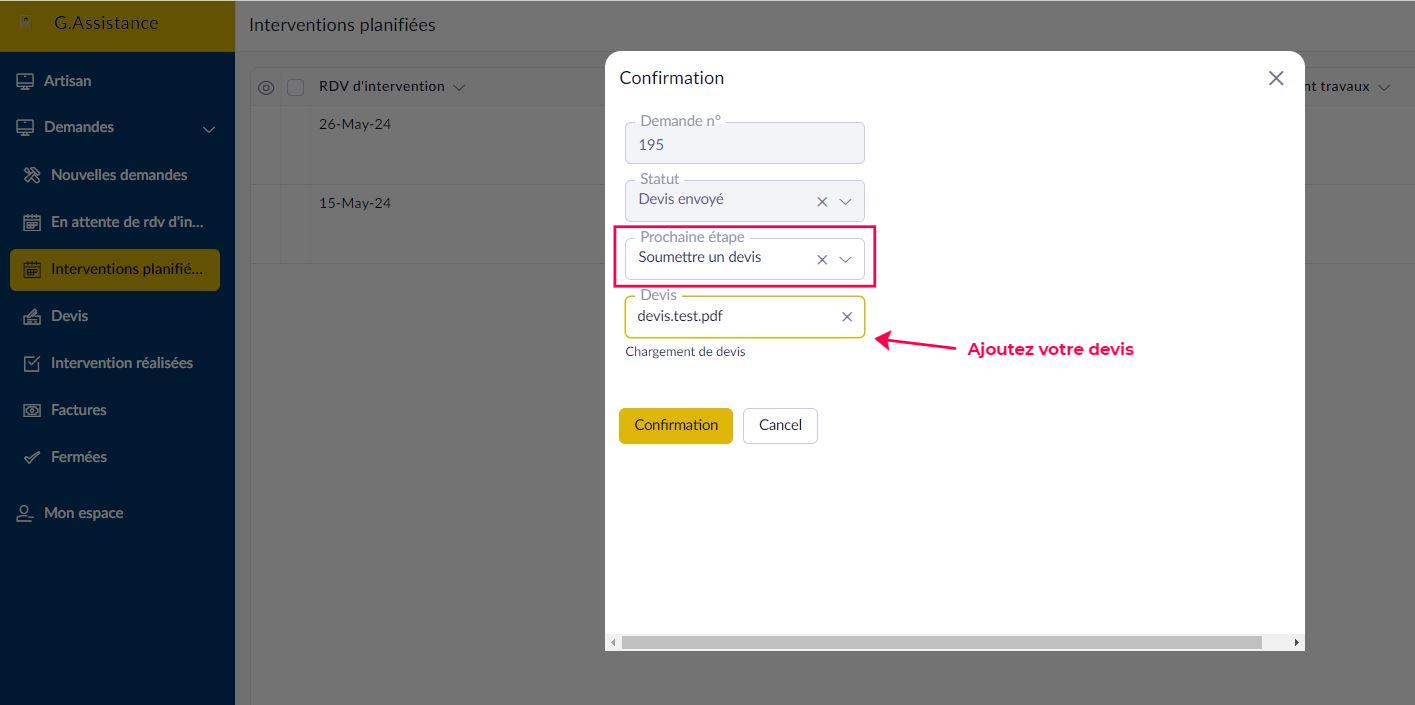Click the Fermées double-check icon
This screenshot has width=1415, height=705.
32,457
